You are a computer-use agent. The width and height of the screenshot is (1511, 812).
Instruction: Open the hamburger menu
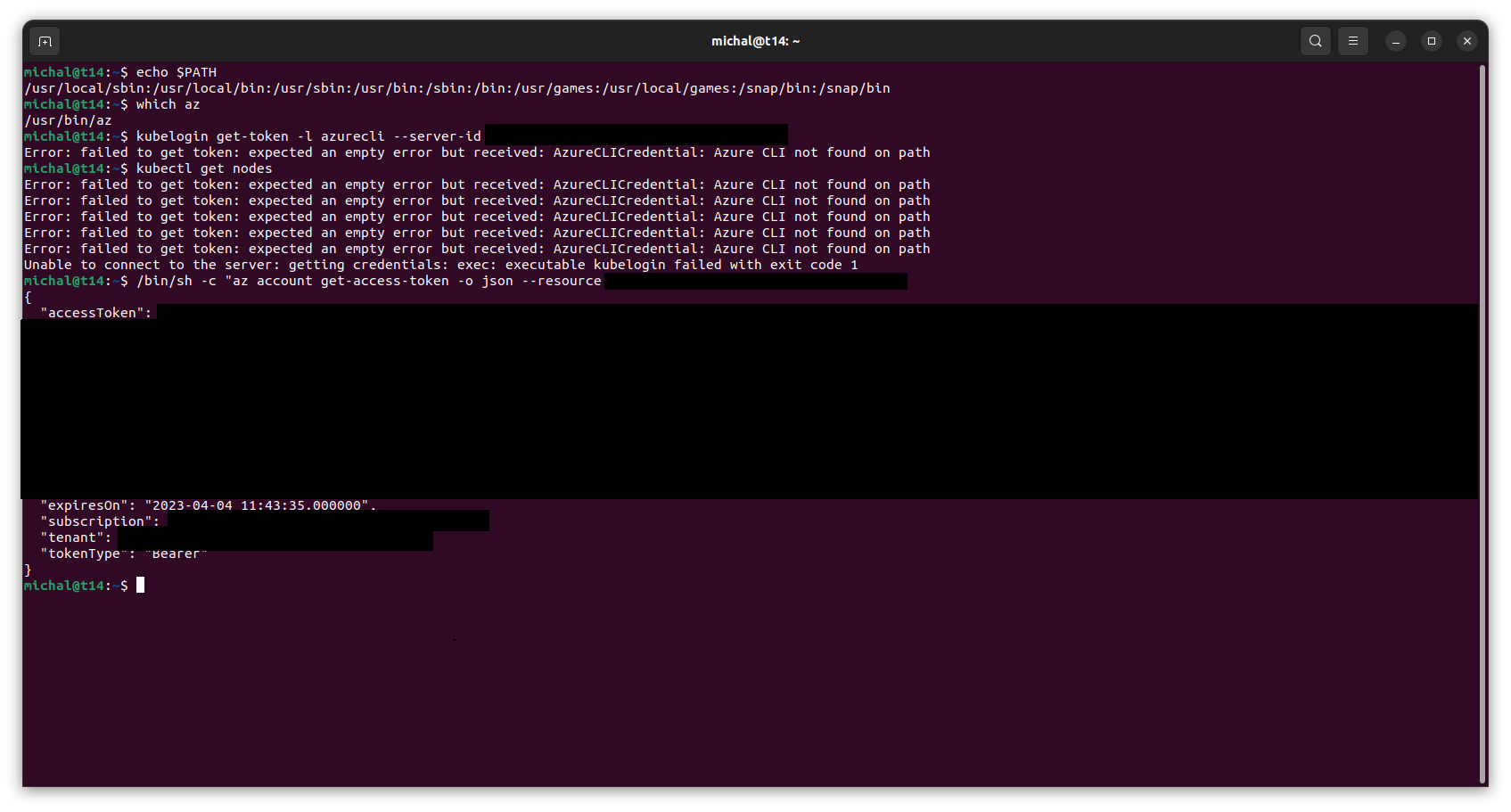[1352, 41]
